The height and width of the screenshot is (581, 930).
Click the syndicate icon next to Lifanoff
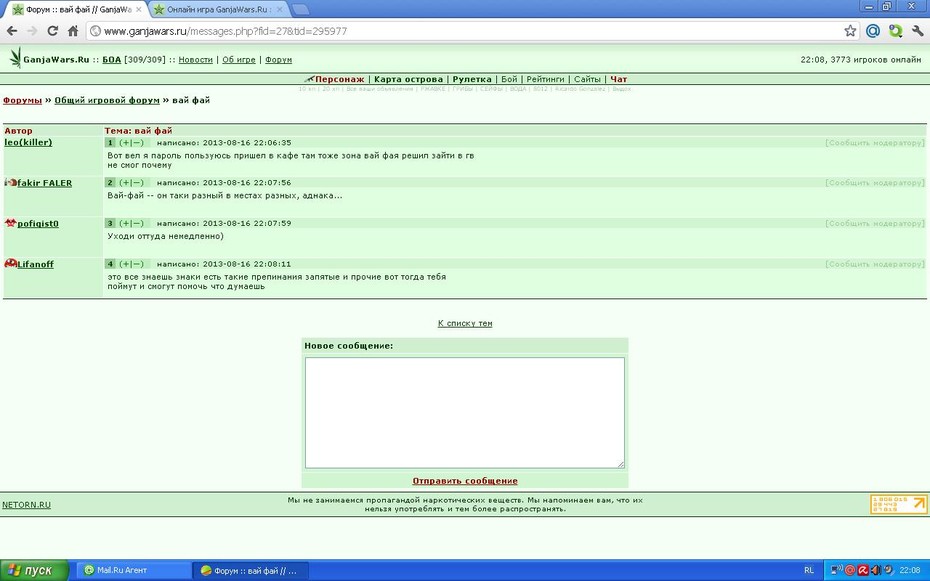(x=10, y=264)
